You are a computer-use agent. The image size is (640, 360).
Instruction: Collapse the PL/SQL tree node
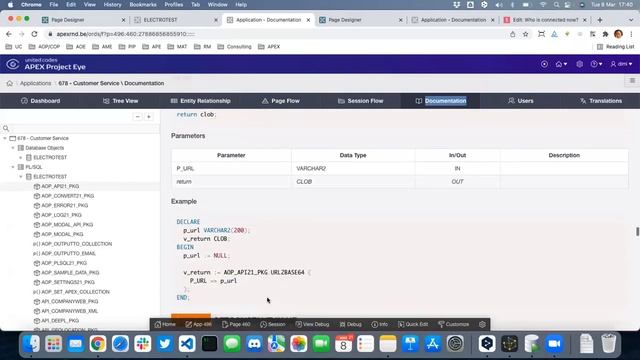[x=13, y=167]
